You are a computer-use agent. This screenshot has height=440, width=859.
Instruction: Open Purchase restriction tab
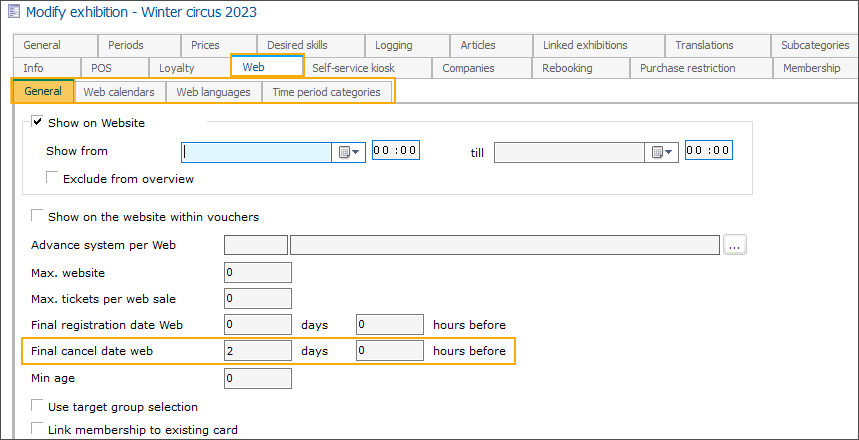point(701,68)
